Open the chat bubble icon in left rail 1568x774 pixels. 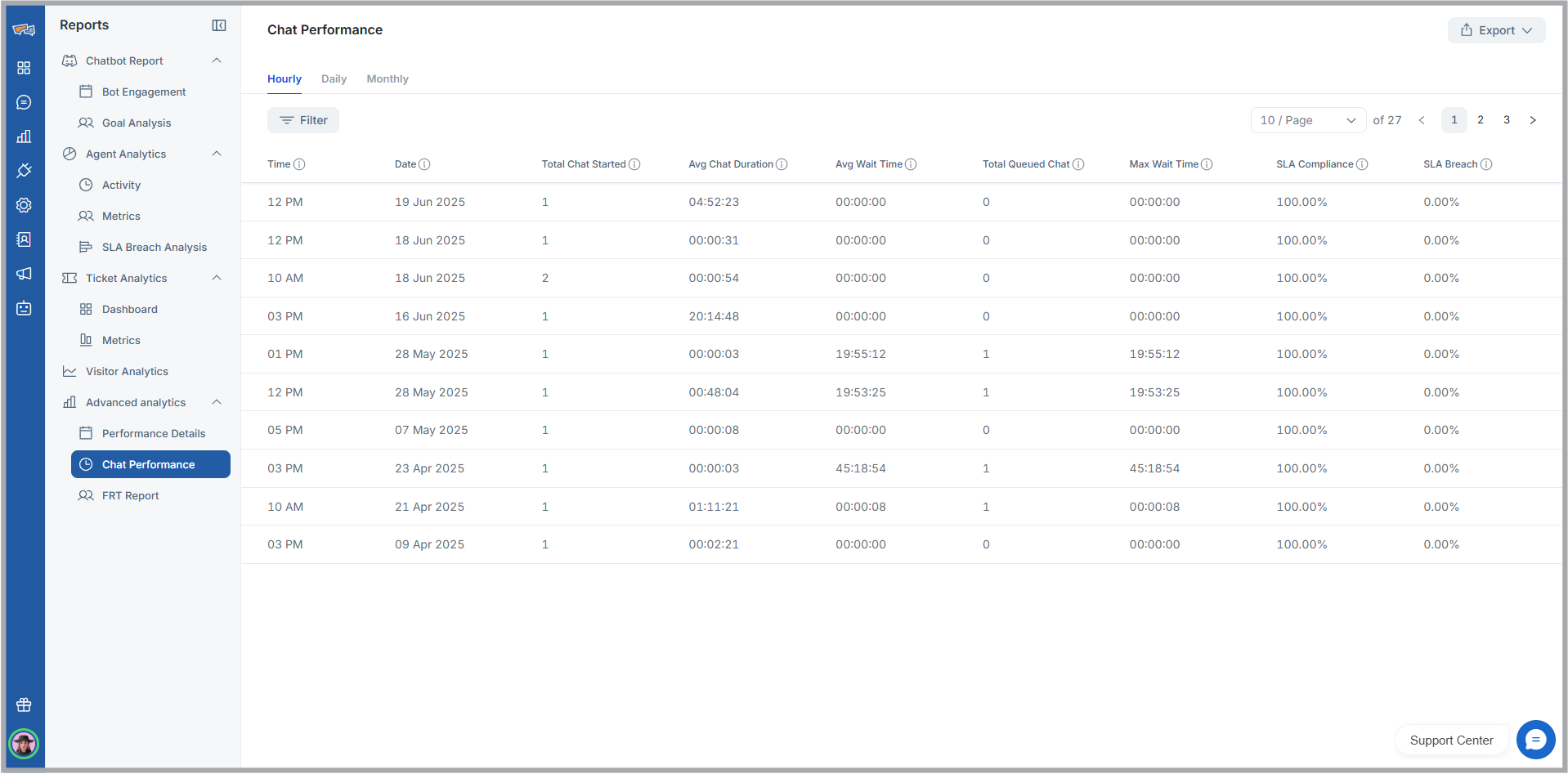24,102
